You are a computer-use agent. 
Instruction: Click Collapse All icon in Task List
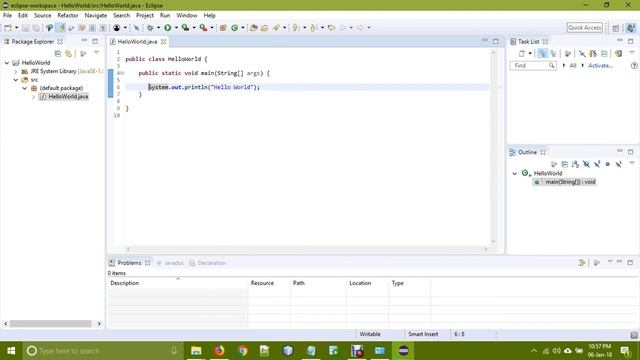(x=604, y=53)
